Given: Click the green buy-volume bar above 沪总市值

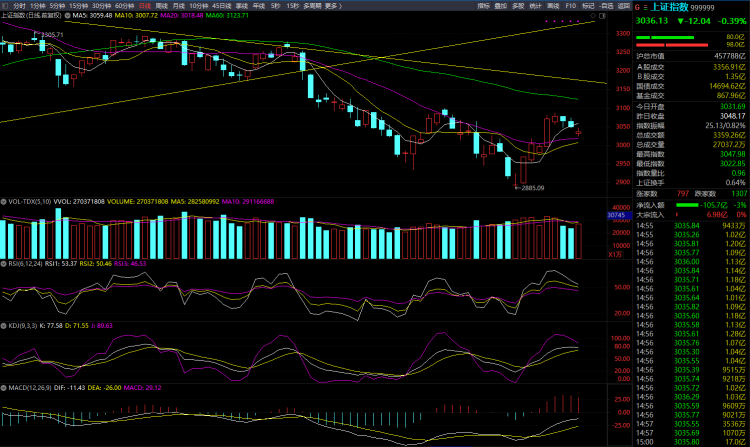Looking at the screenshot, I should (667, 37).
